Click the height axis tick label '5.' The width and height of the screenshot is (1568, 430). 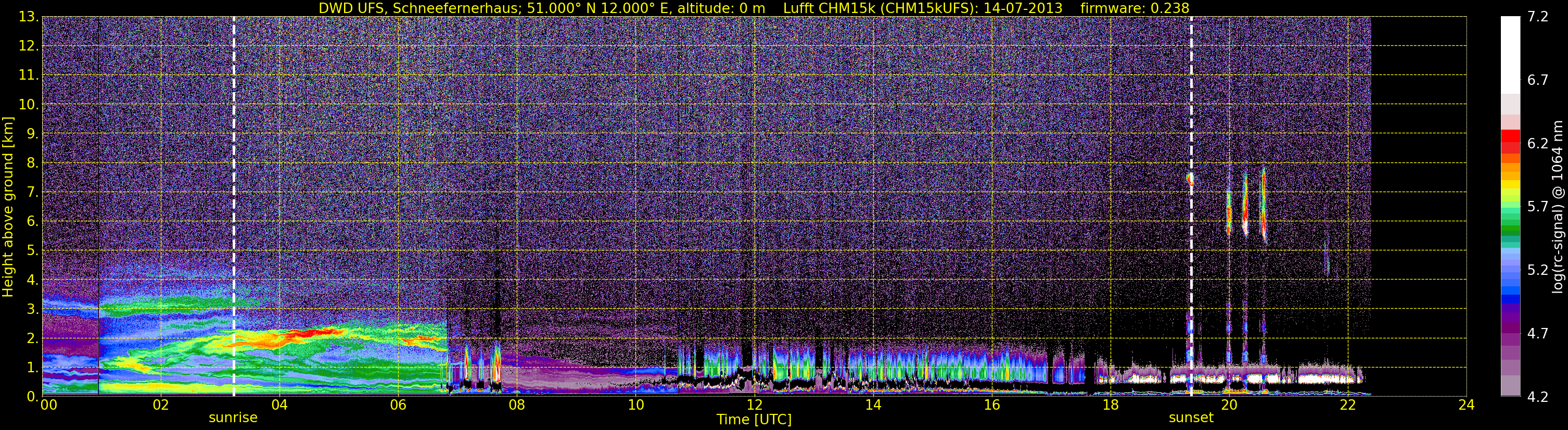(32, 251)
